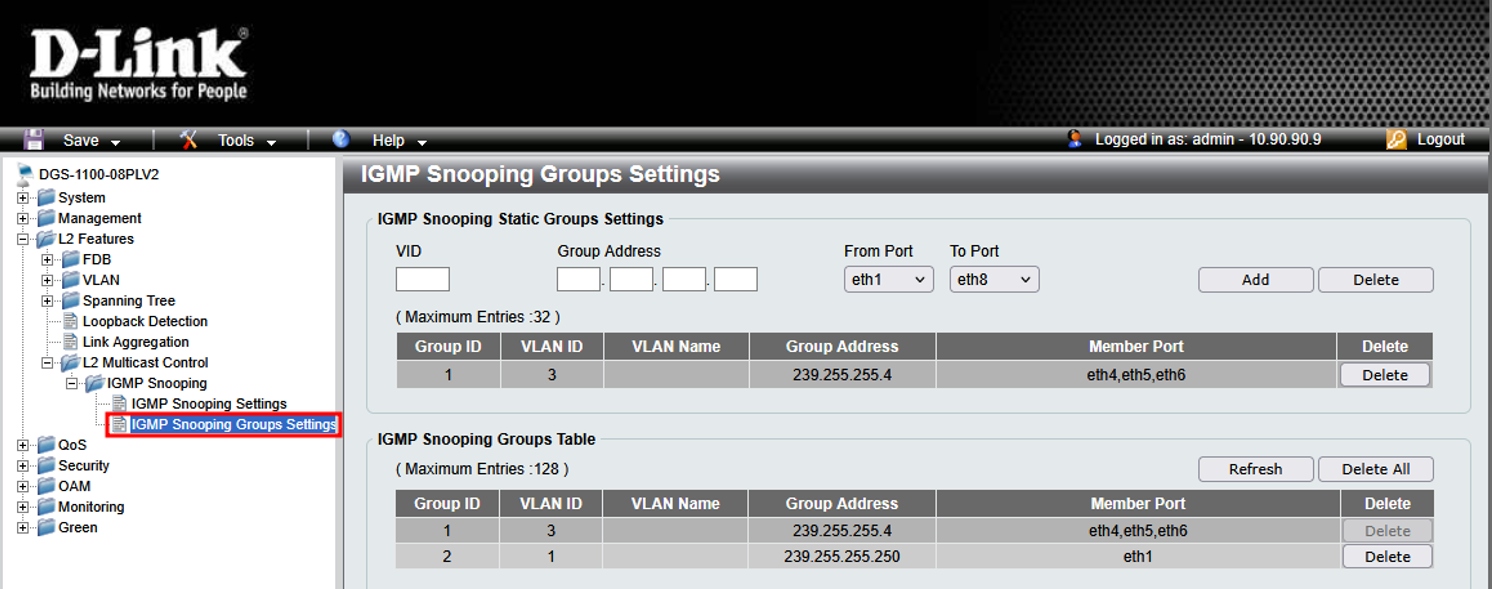The width and height of the screenshot is (1493, 589).
Task: Click the Loopback Detection page icon
Action: [x=71, y=321]
